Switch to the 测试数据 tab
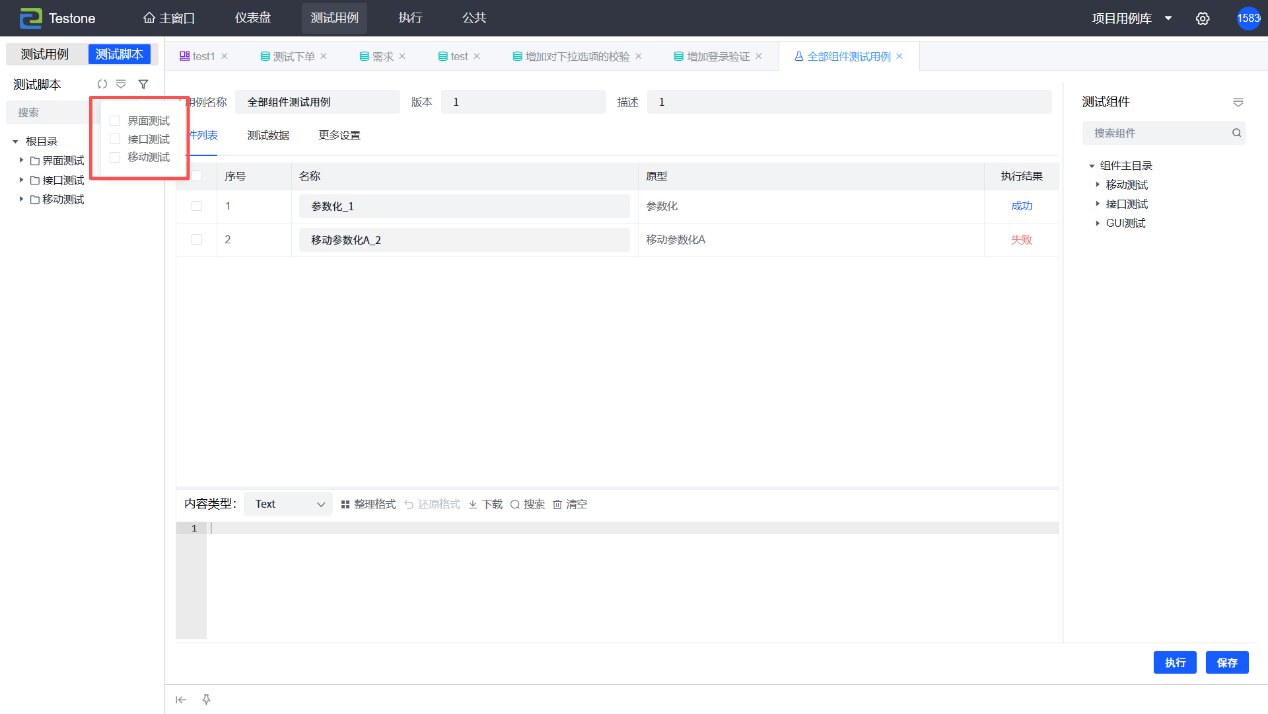This screenshot has width=1268, height=714. pos(268,135)
